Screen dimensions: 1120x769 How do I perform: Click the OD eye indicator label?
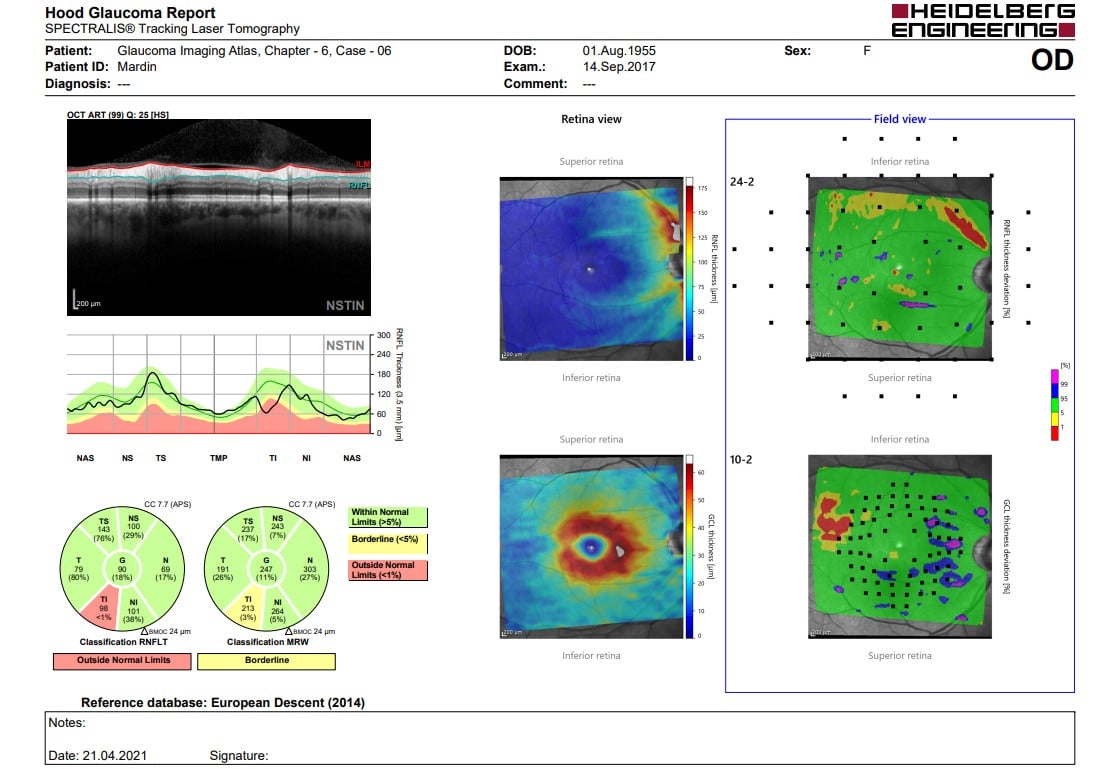point(1051,60)
